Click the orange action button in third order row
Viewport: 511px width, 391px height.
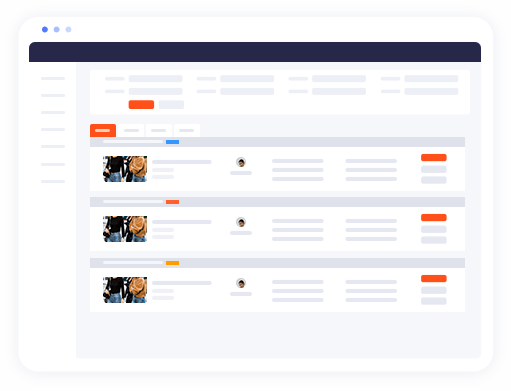point(434,279)
